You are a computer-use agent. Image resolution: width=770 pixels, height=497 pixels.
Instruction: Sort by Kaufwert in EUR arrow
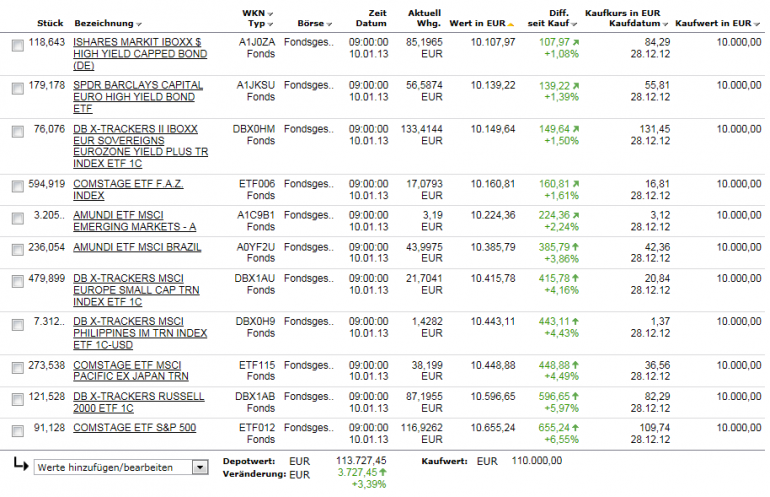pyautogui.click(x=757, y=24)
